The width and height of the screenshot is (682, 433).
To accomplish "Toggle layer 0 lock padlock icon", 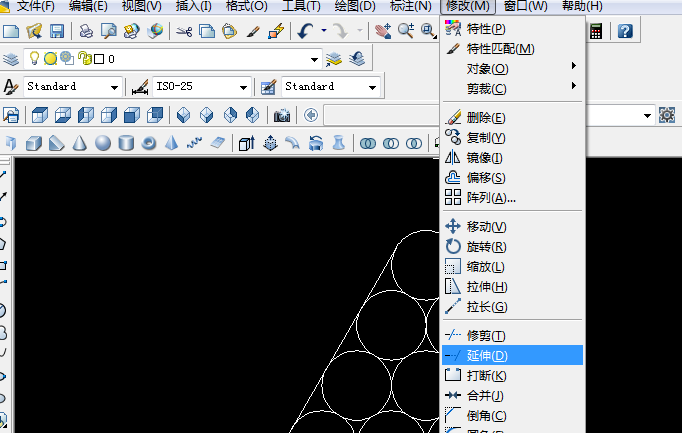I will point(85,58).
